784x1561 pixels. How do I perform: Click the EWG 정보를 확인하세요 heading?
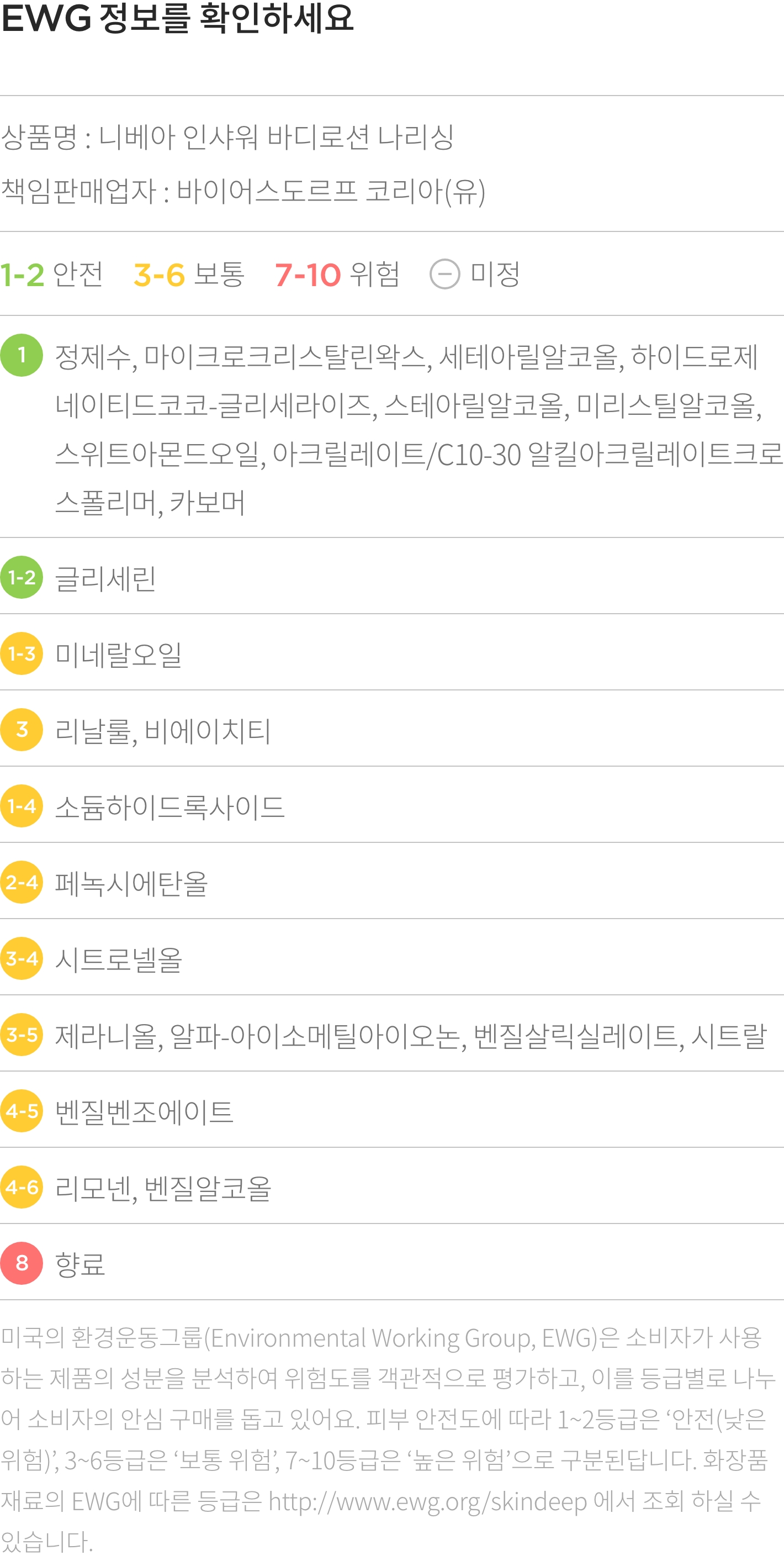click(x=177, y=18)
